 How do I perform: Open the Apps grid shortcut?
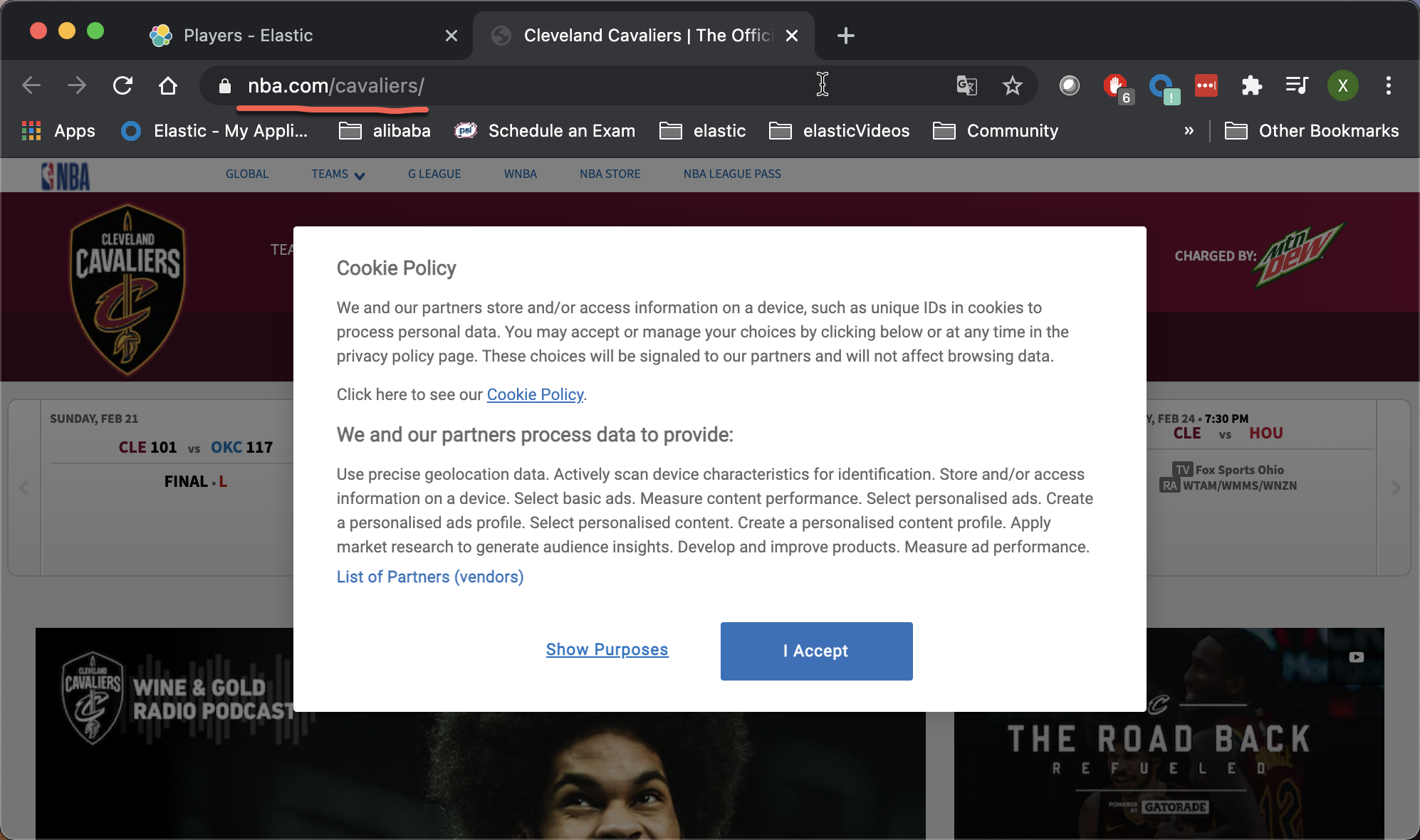58,131
